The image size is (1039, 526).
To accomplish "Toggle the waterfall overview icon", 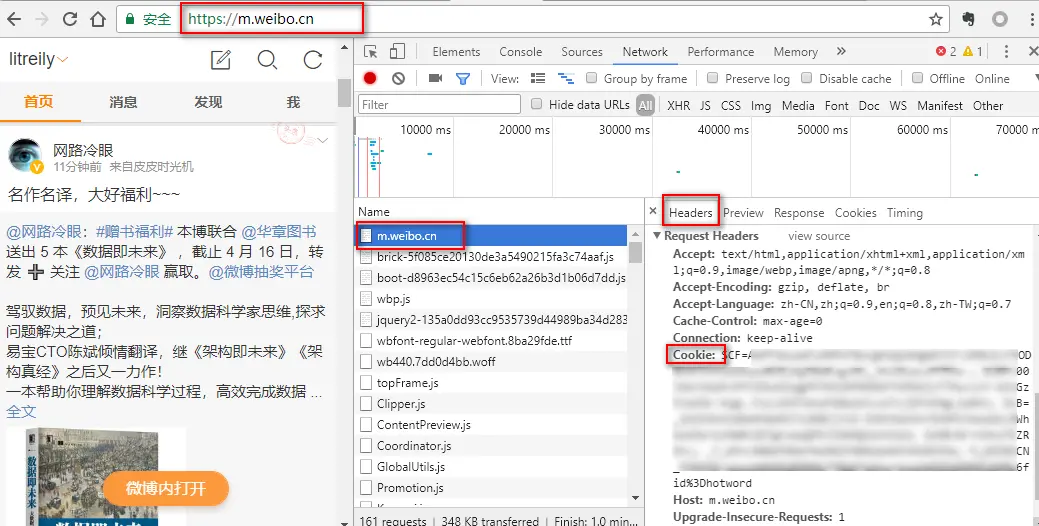I will pyautogui.click(x=565, y=78).
